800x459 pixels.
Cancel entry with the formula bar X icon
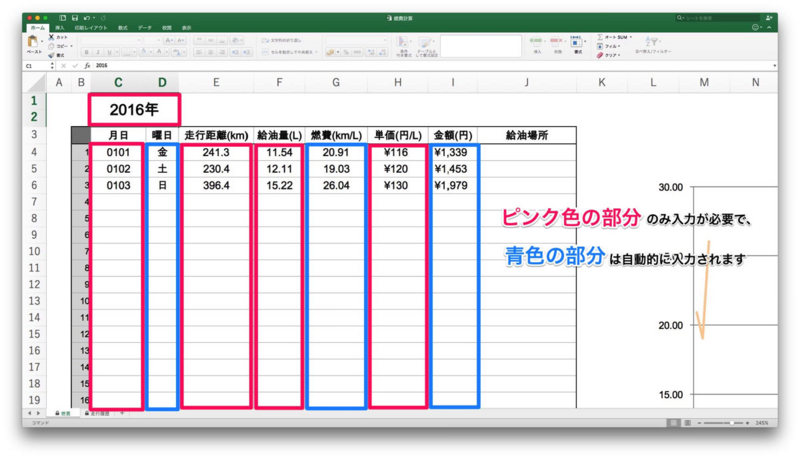[x=64, y=66]
